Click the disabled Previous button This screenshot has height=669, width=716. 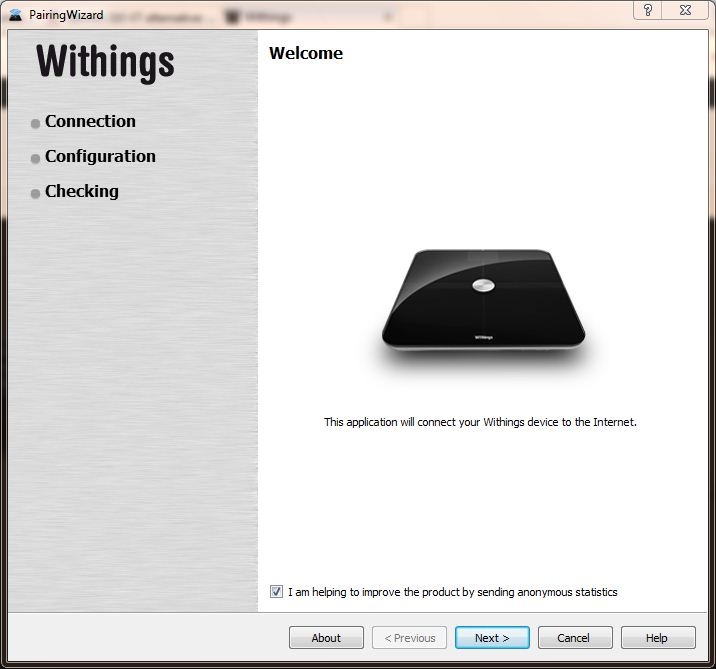pyautogui.click(x=410, y=638)
